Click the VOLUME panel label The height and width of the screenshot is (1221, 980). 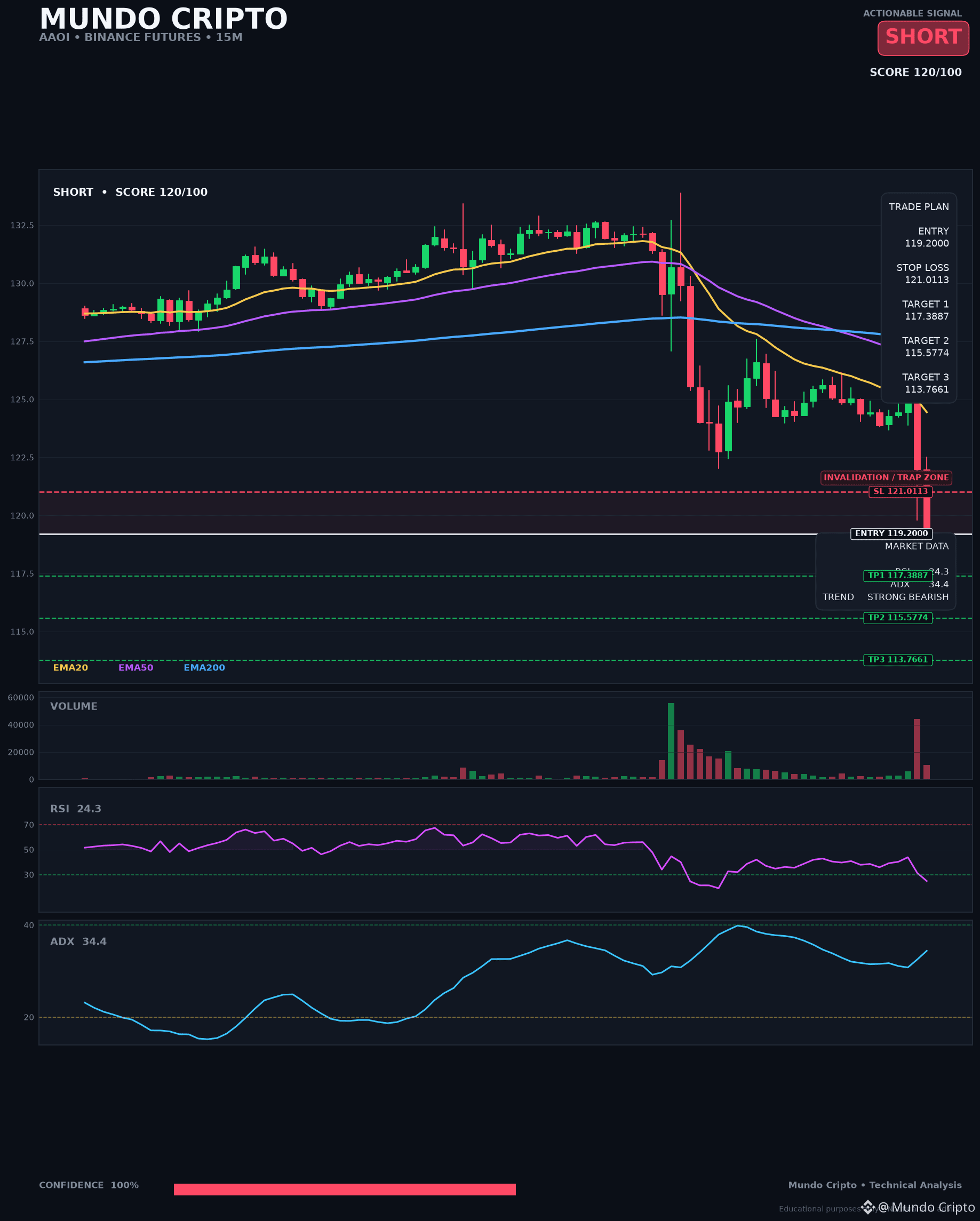74,706
